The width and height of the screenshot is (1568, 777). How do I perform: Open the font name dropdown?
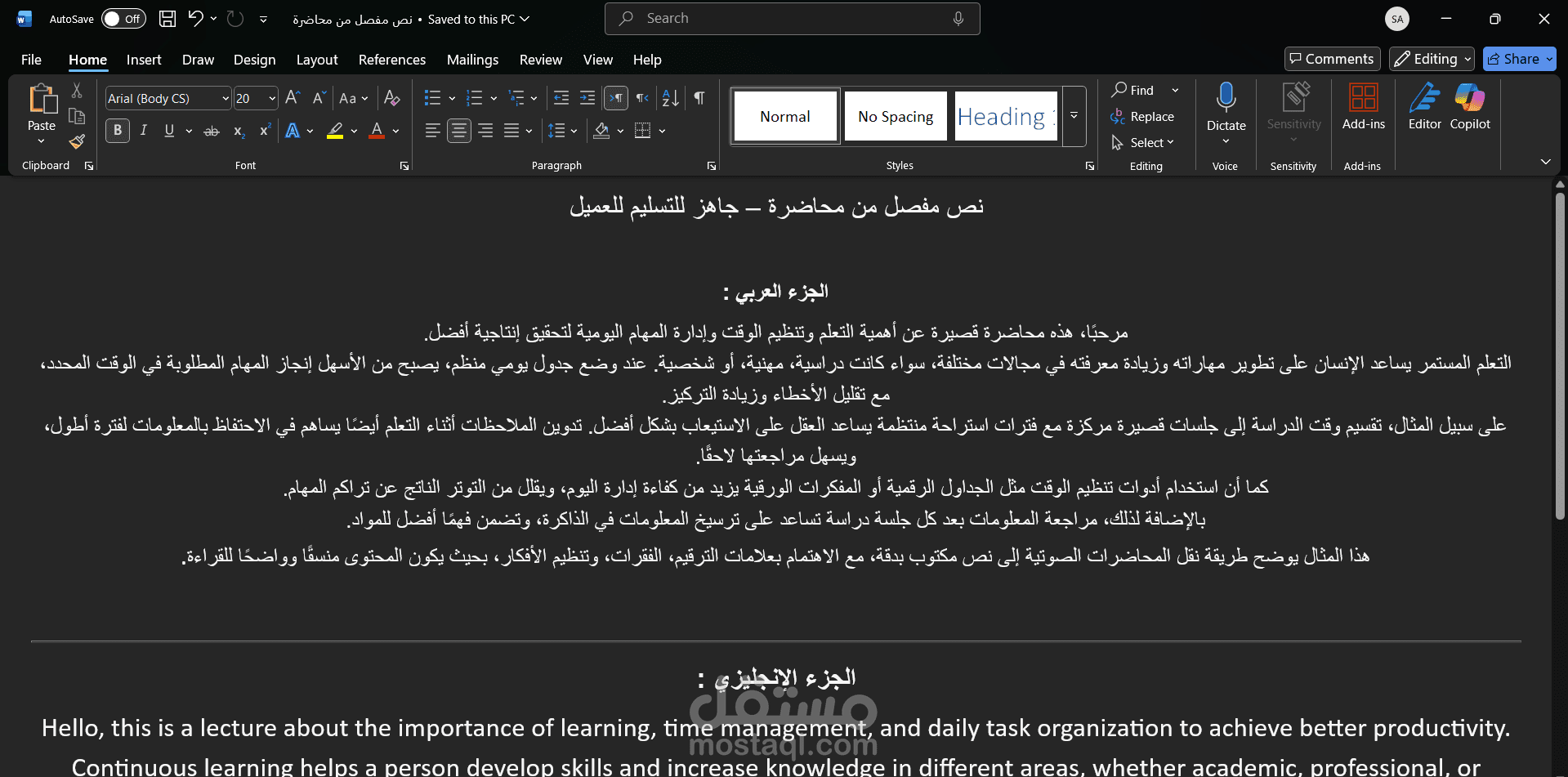[226, 98]
